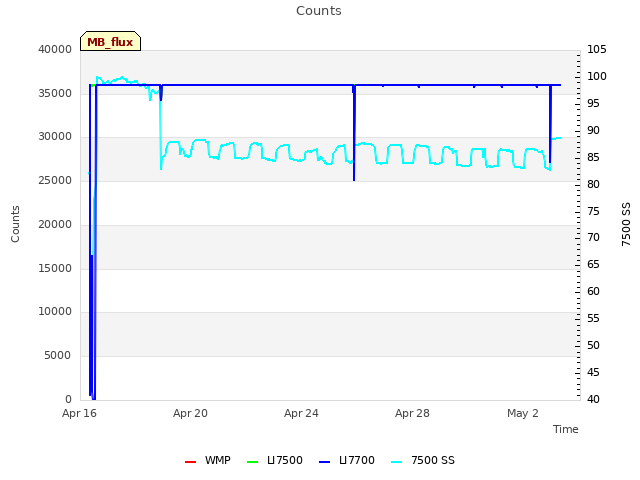Click the MB_flux site label tab
Viewport: 640px width, 480px height.
pyautogui.click(x=110, y=41)
